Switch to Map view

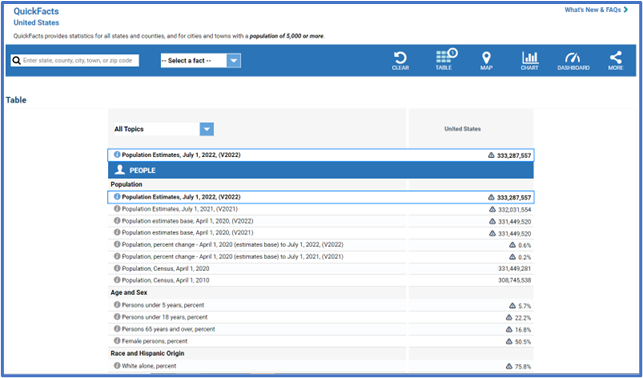(x=486, y=60)
